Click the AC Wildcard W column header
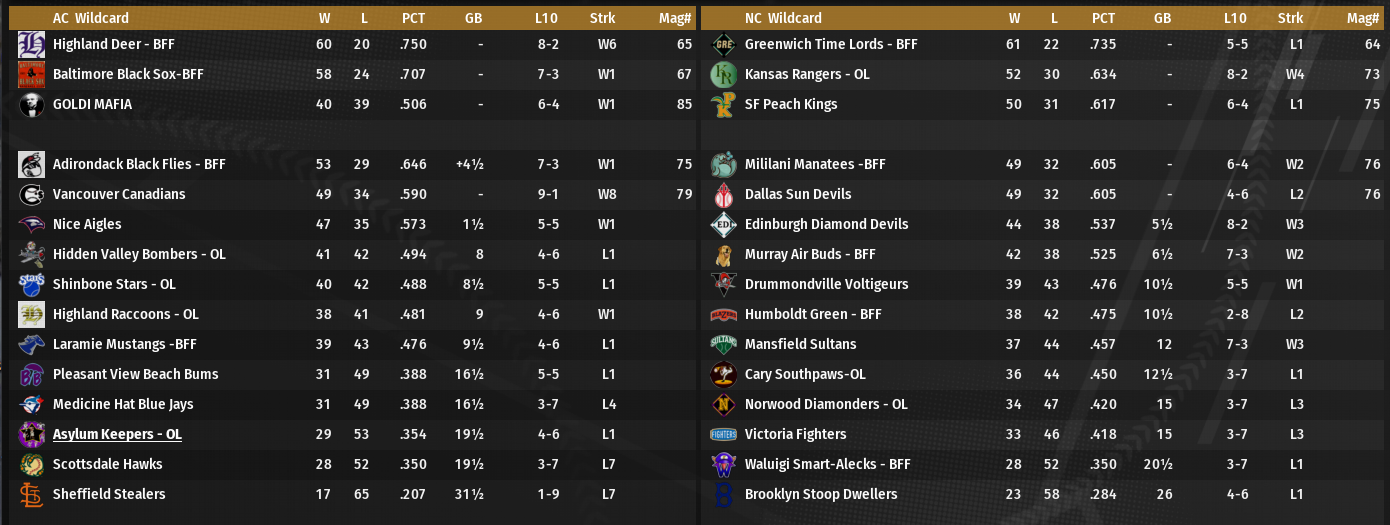This screenshot has height=525, width=1390. coord(324,18)
